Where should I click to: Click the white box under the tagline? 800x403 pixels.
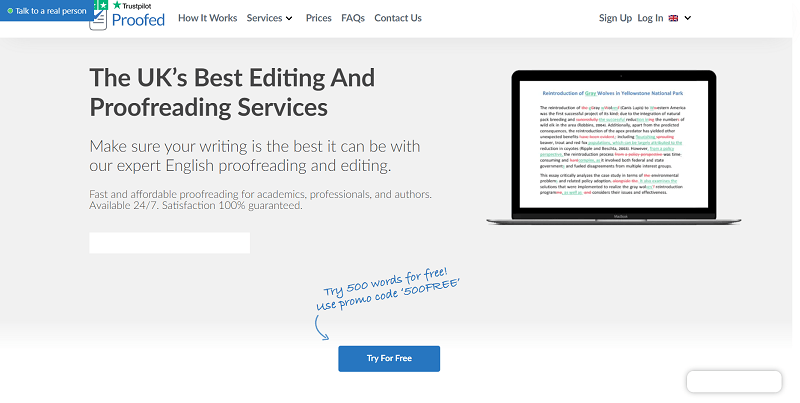point(169,243)
